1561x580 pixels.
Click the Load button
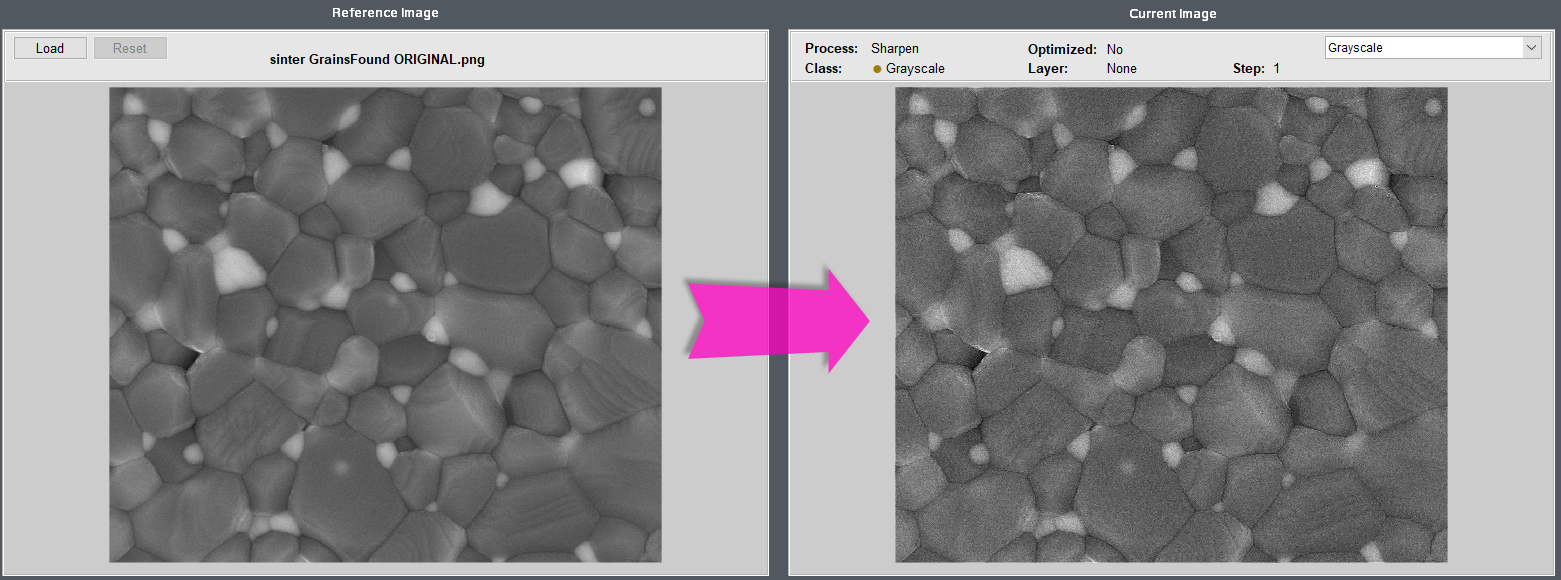pyautogui.click(x=49, y=48)
